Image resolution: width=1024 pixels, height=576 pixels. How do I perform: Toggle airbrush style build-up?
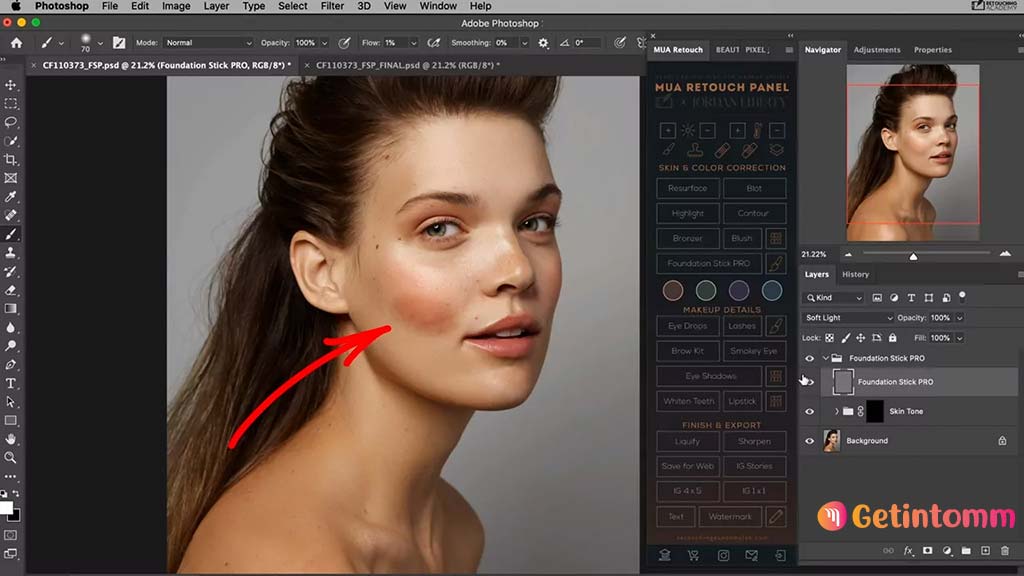click(434, 43)
